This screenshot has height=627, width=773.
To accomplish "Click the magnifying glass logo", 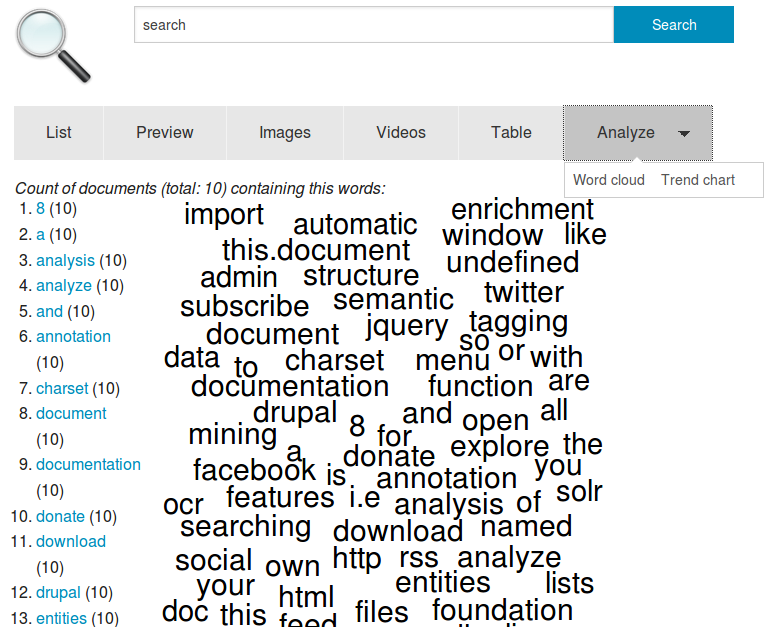I will click(x=53, y=45).
